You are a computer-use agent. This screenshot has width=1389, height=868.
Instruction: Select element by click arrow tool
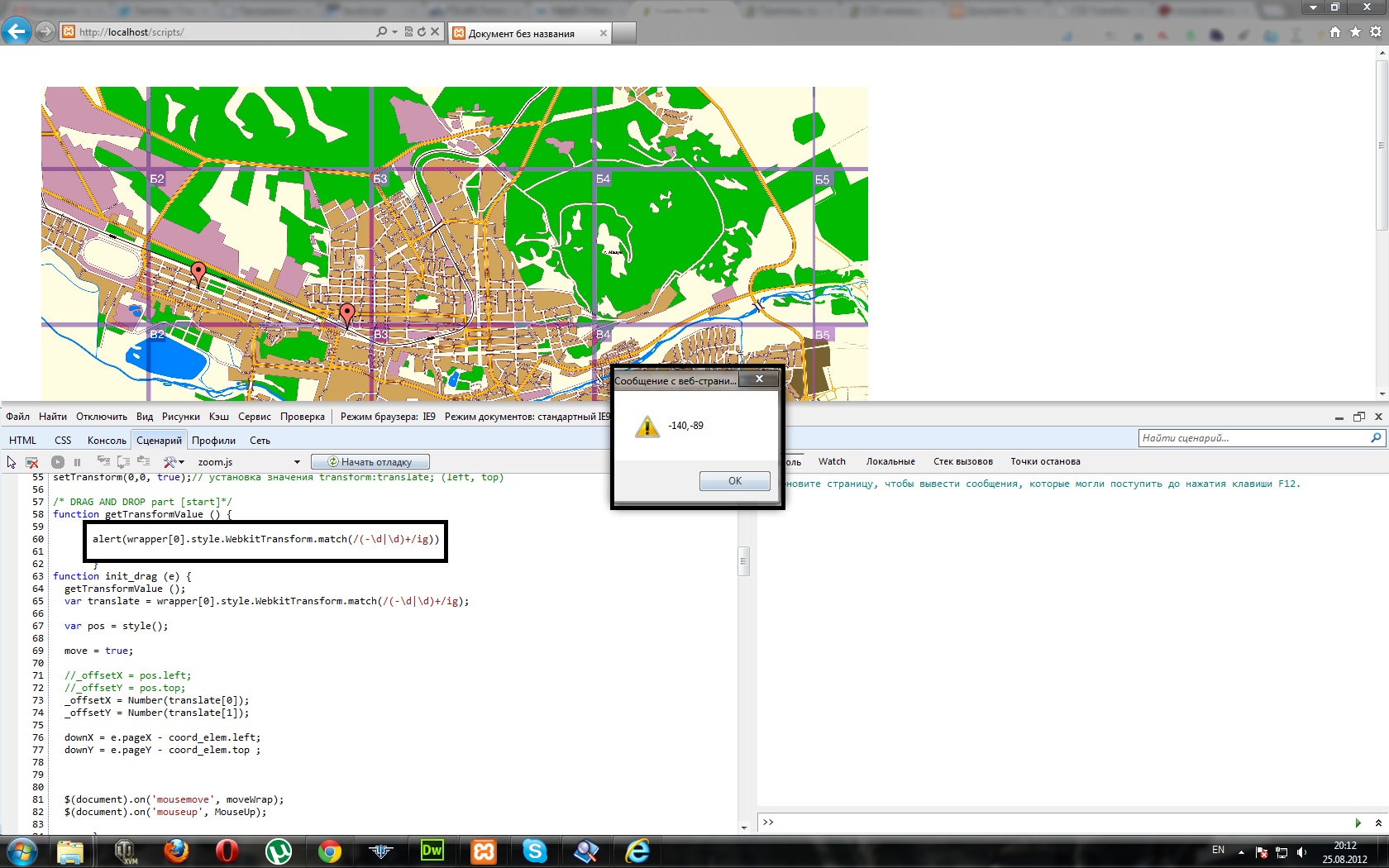pos(12,462)
